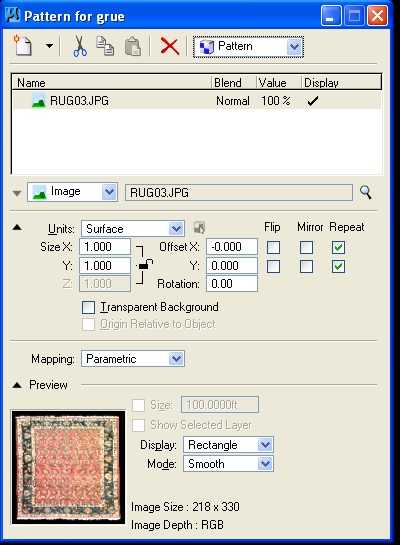The width and height of the screenshot is (400, 545).
Task: Enable Mirror checkbox in X row
Action: [x=306, y=247]
